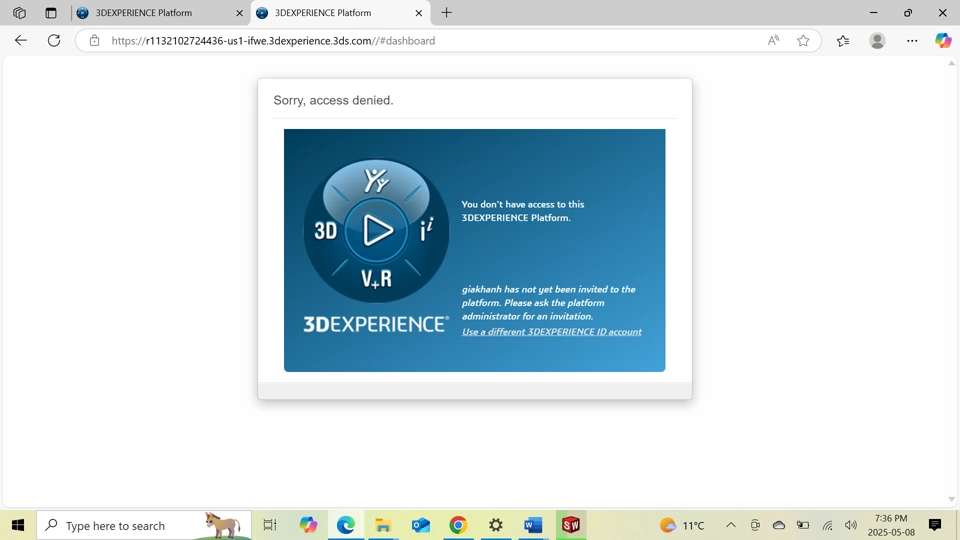Open the notification center icon
Viewport: 960px width, 540px height.
(x=935, y=525)
